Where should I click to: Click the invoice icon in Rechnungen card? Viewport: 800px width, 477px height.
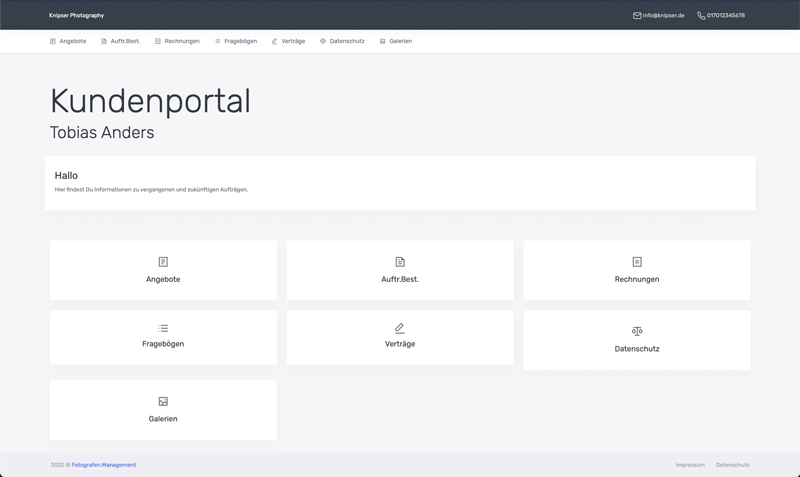click(x=637, y=262)
